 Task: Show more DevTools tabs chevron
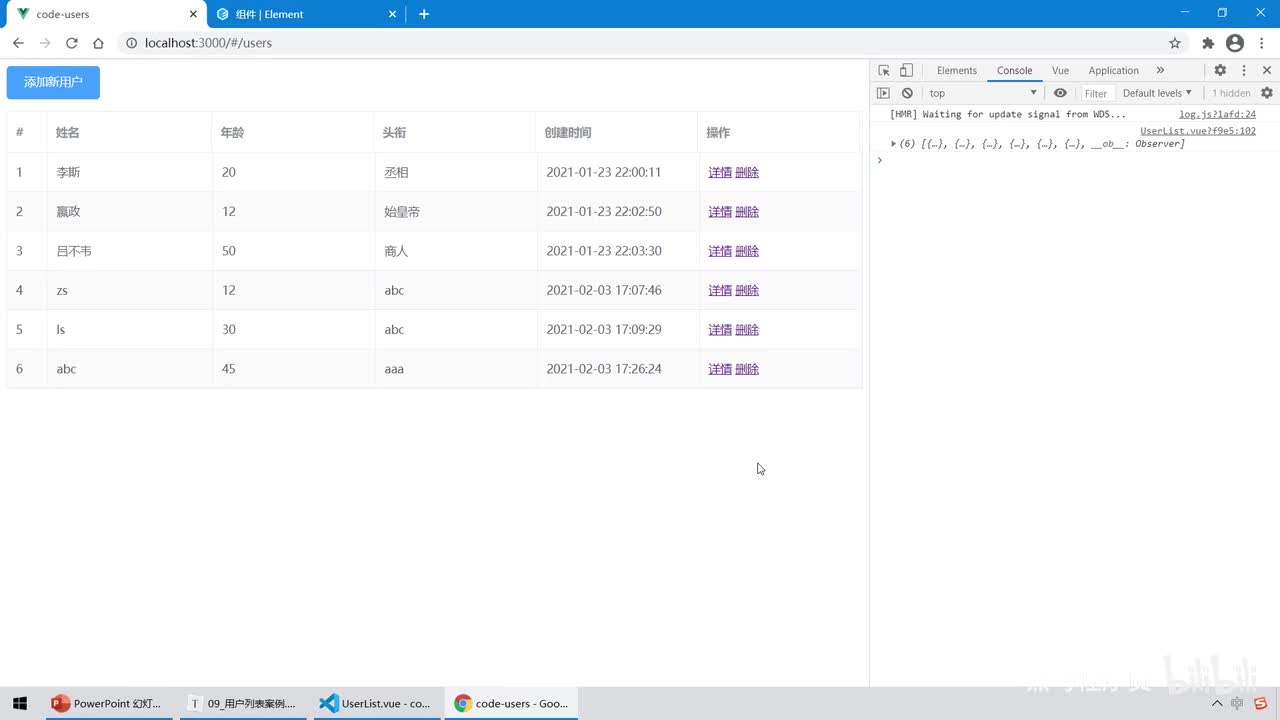[x=1160, y=70]
